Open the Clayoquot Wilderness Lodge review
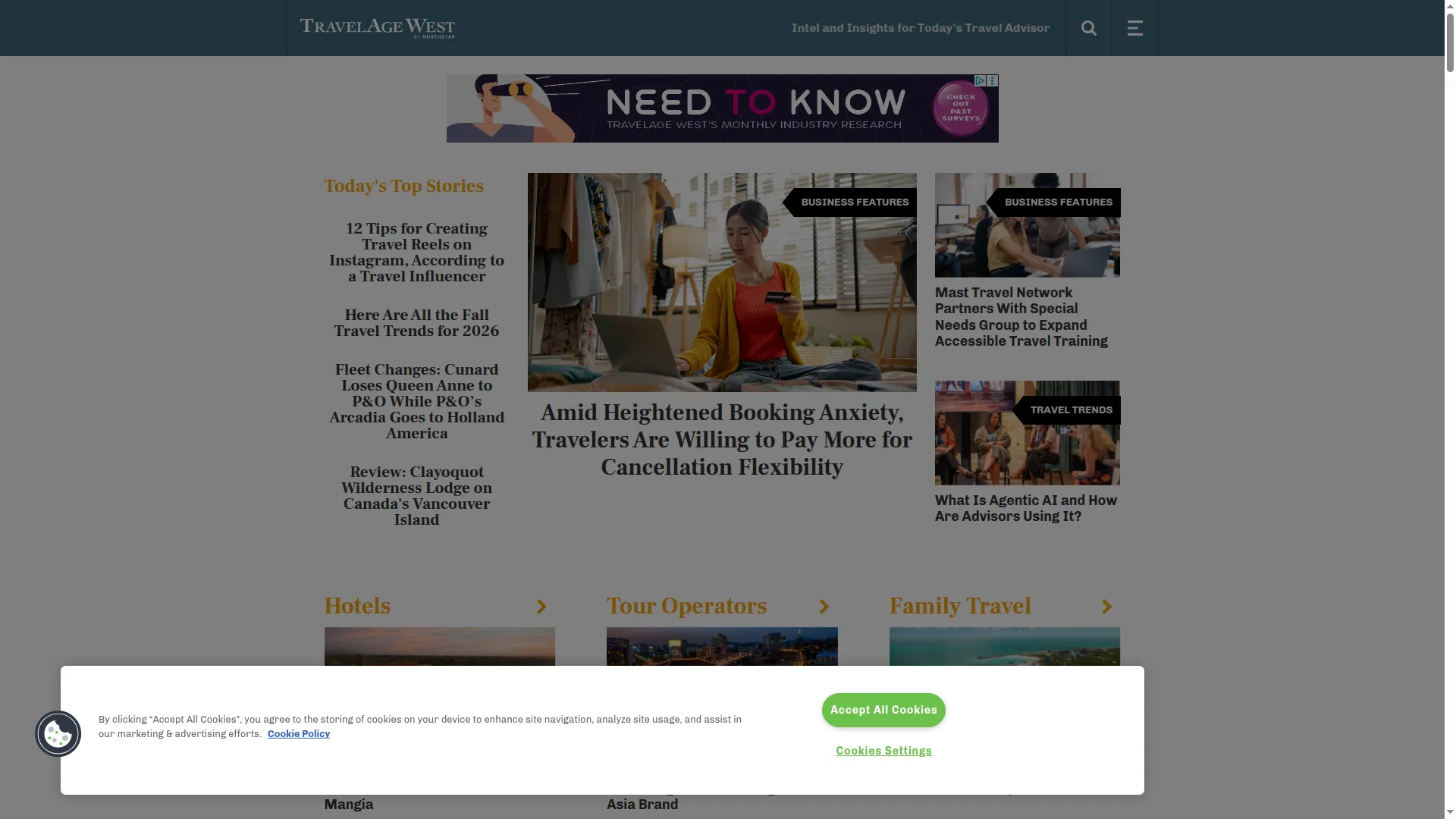 [416, 496]
